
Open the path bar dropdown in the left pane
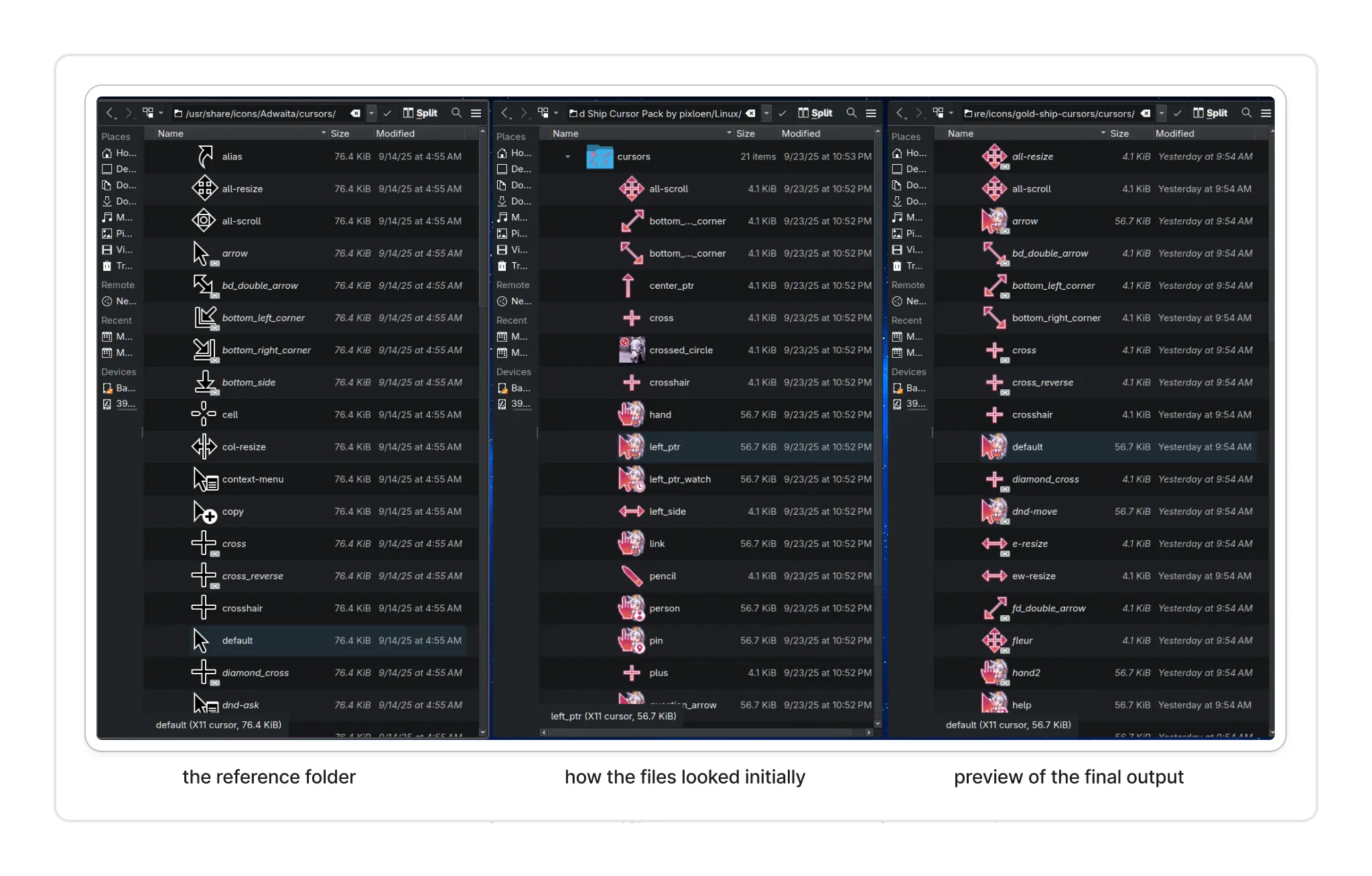pyautogui.click(x=370, y=113)
